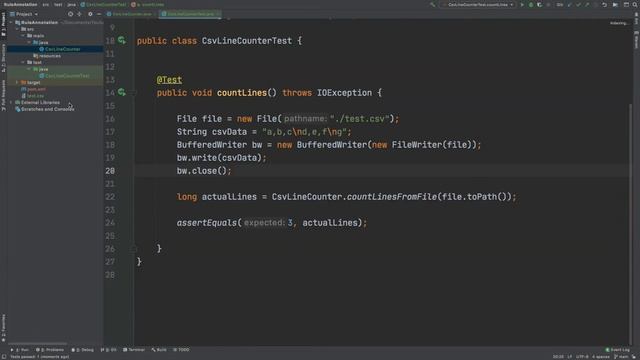Toggle the Structure tool window side tab

point(3,58)
